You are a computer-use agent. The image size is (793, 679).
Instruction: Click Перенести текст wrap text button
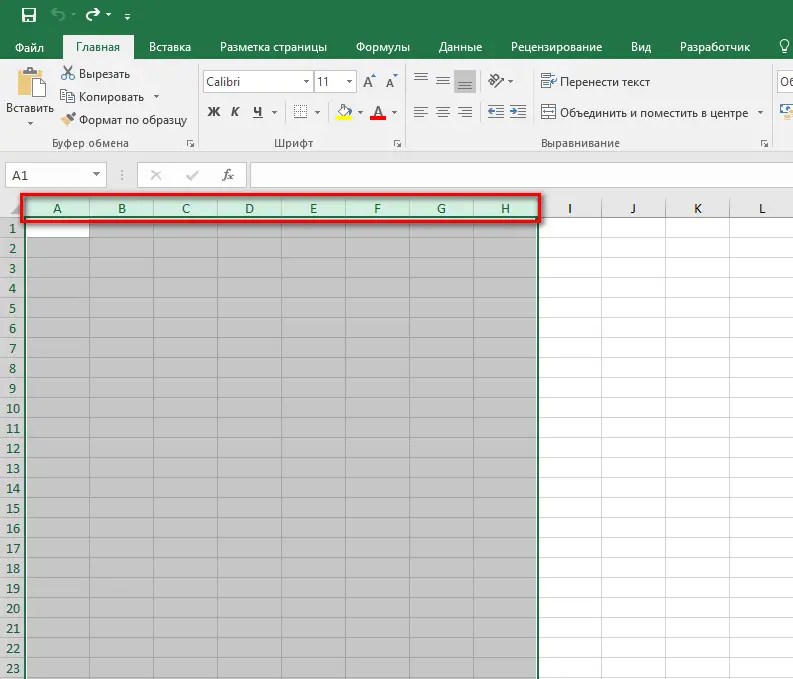[x=595, y=81]
